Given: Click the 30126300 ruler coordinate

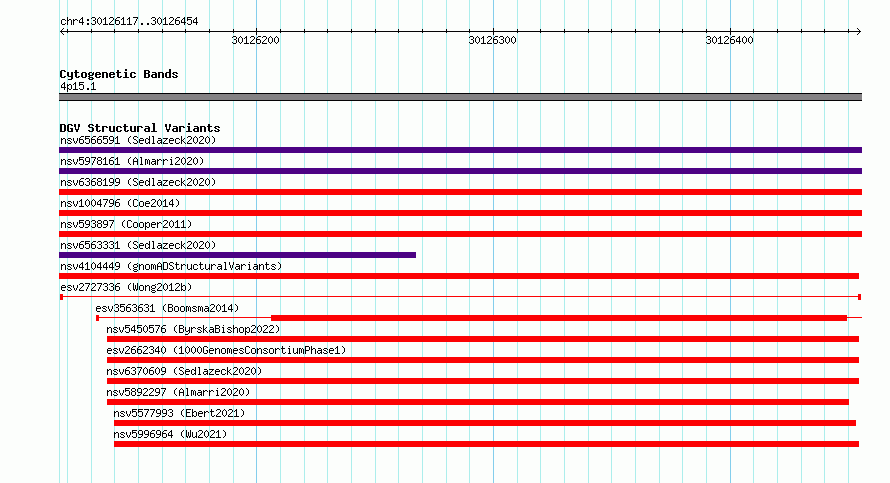Looking at the screenshot, I should (x=492, y=40).
